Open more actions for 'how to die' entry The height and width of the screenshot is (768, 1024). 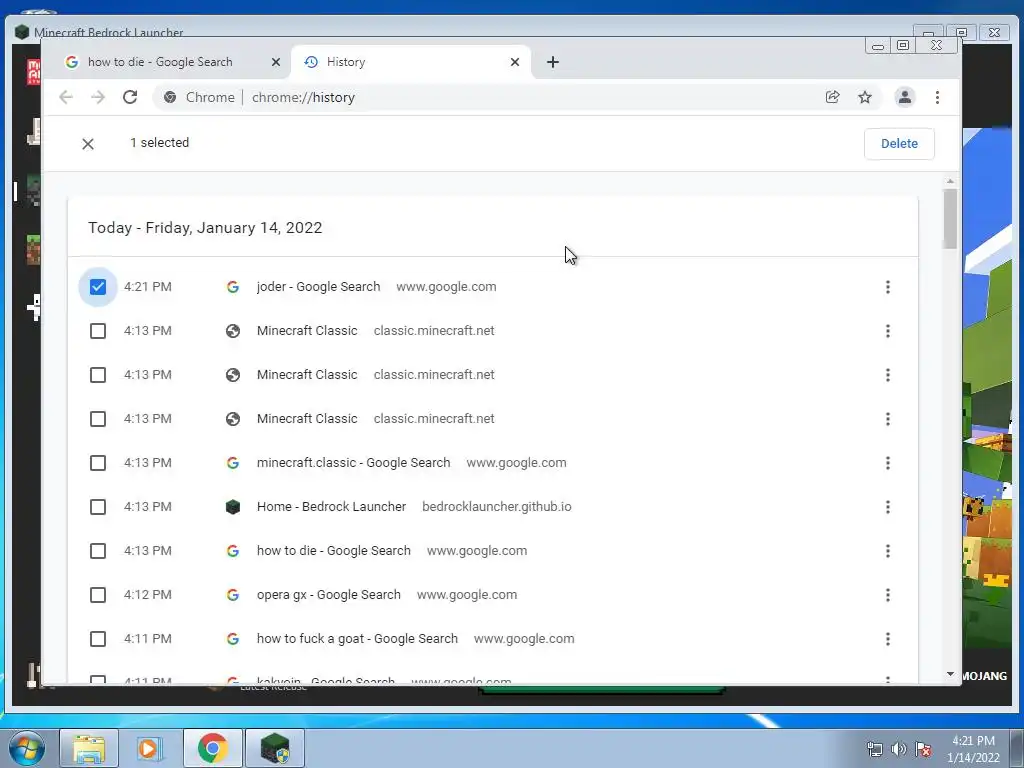pos(888,551)
